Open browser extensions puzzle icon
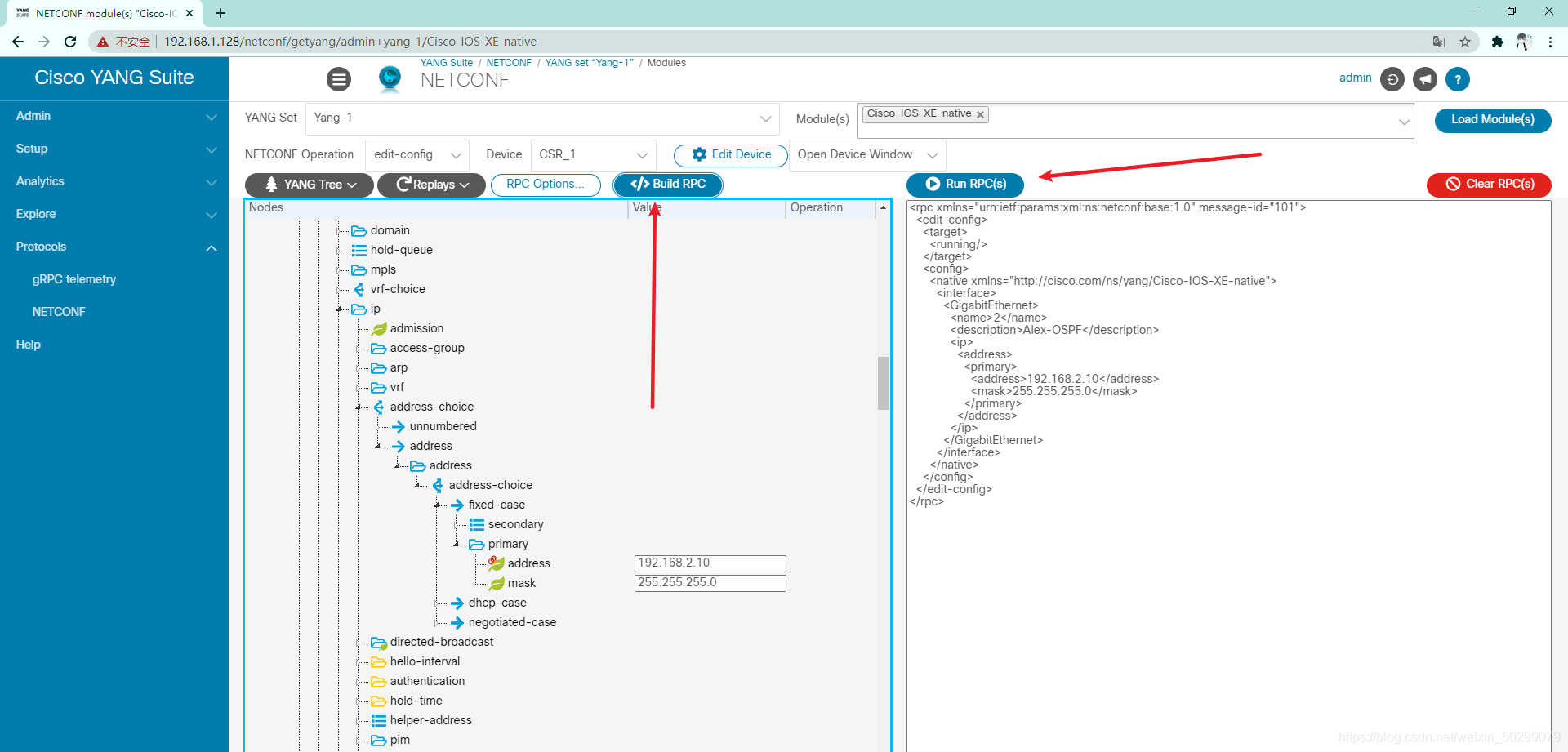Image resolution: width=1568 pixels, height=752 pixels. (1497, 42)
